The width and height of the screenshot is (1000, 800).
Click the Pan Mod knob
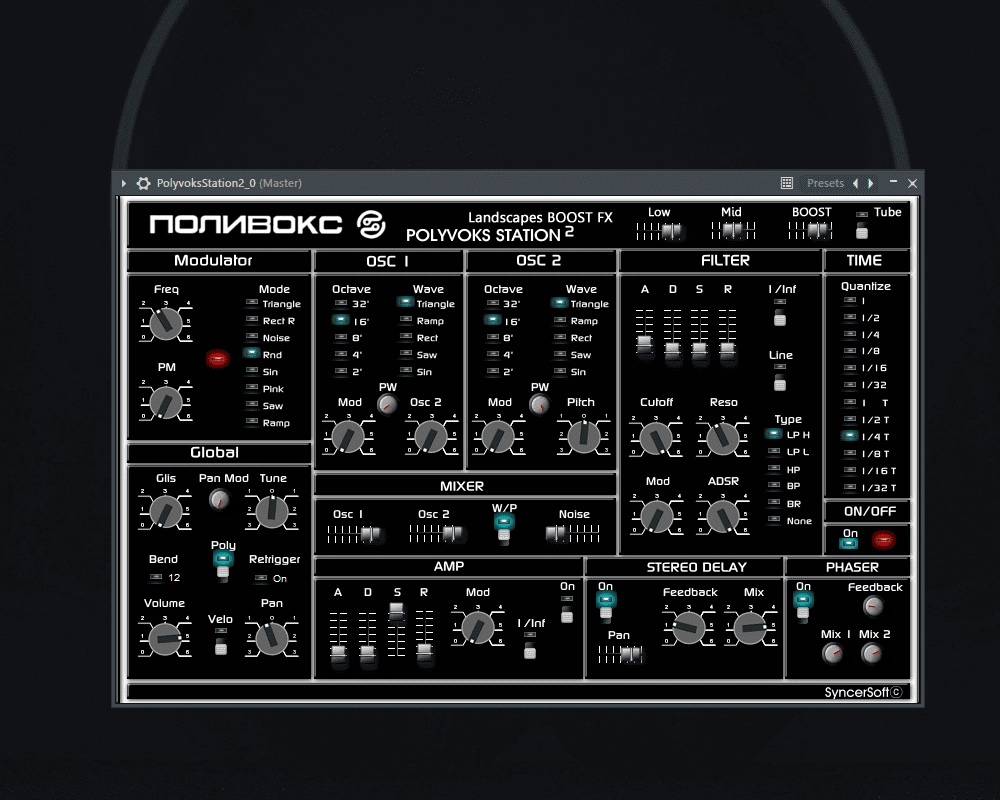point(219,500)
